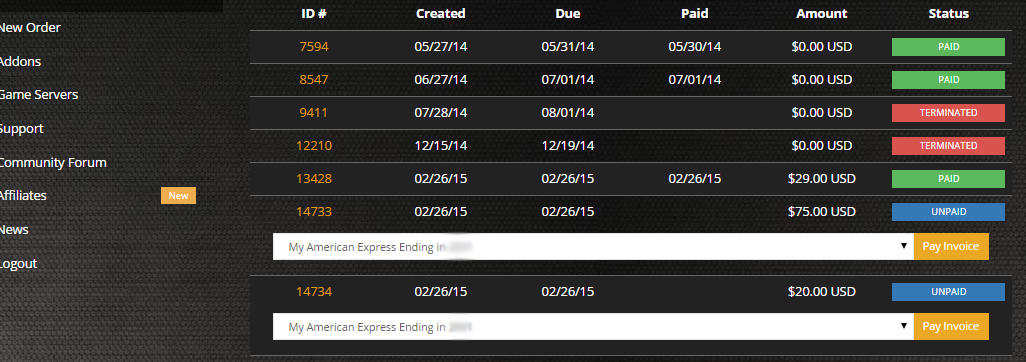This screenshot has width=1026, height=362.
Task: Open invoice 7594
Action: coord(314,47)
